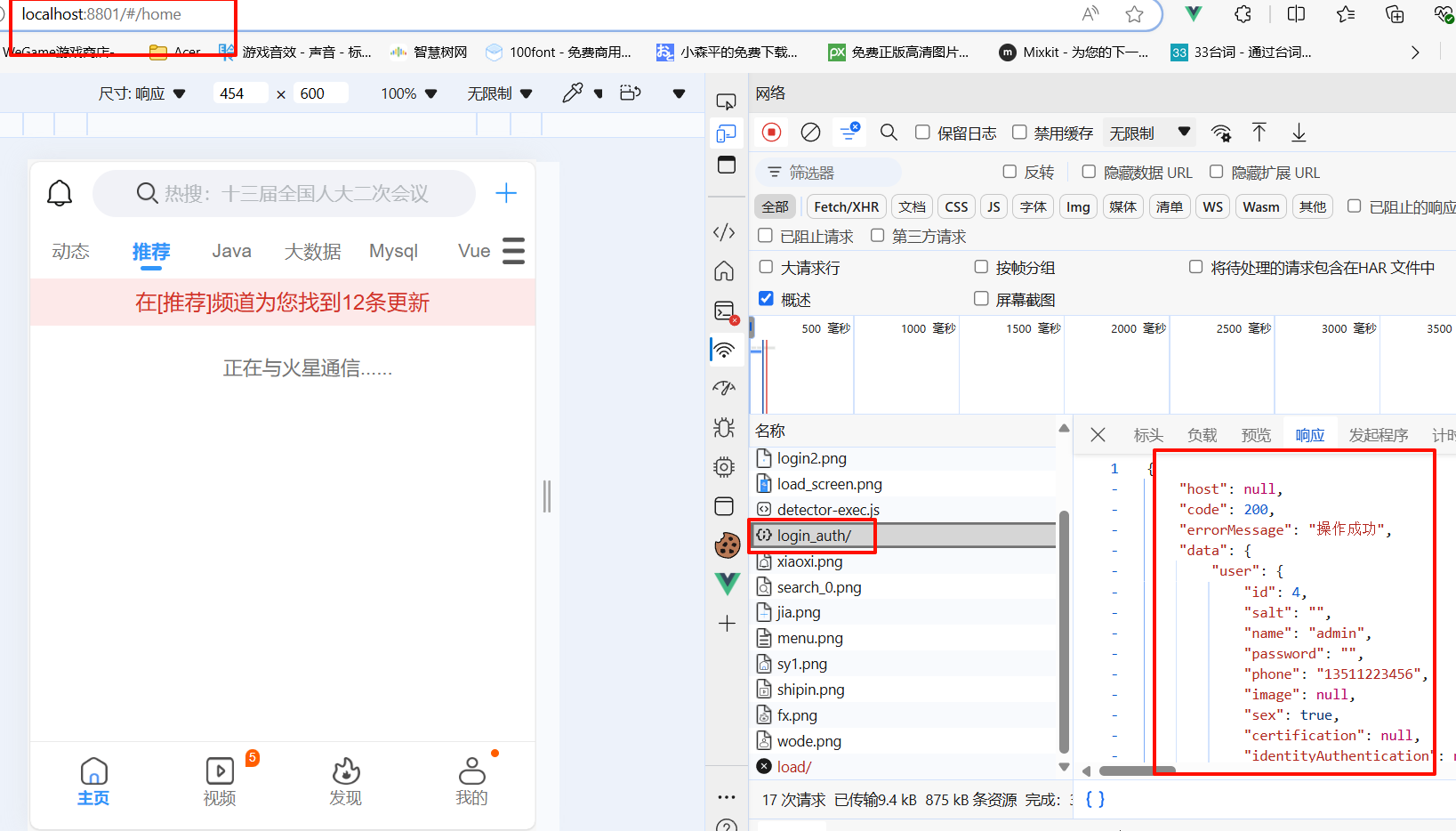Open the cookie editor icon
Screen dimensions: 1456x831
point(727,545)
